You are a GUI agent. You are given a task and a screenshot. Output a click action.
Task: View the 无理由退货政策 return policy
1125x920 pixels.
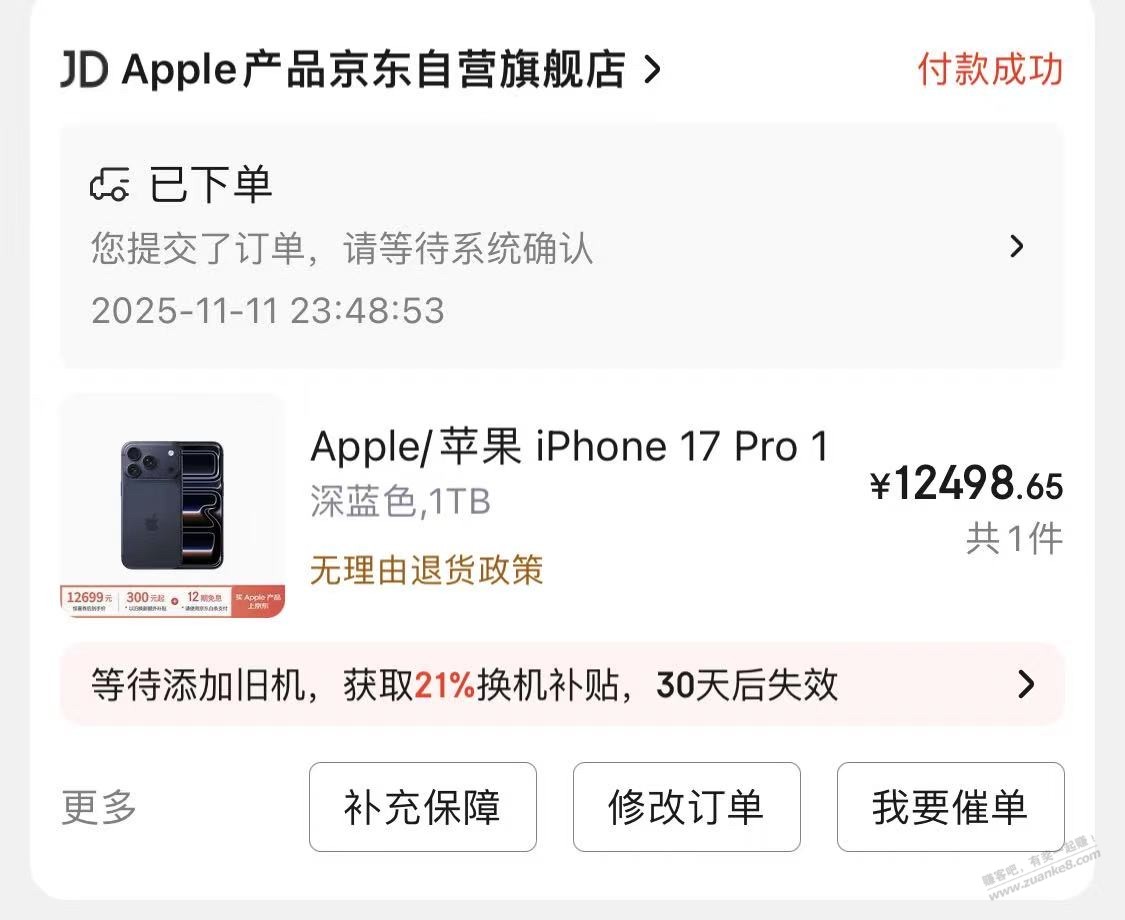click(426, 570)
